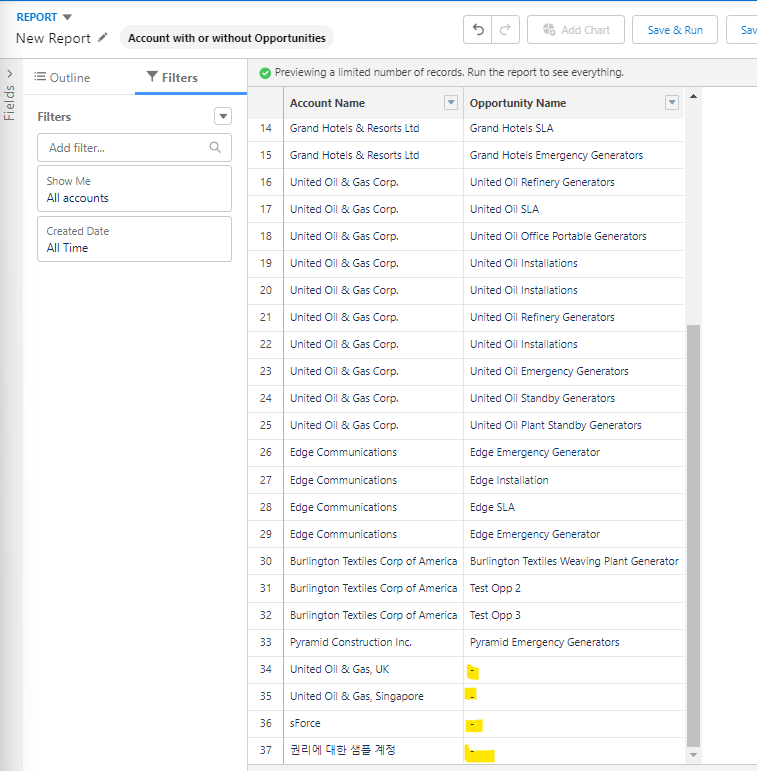Open the Created Date All Time filter
757x771 pixels.
point(134,239)
